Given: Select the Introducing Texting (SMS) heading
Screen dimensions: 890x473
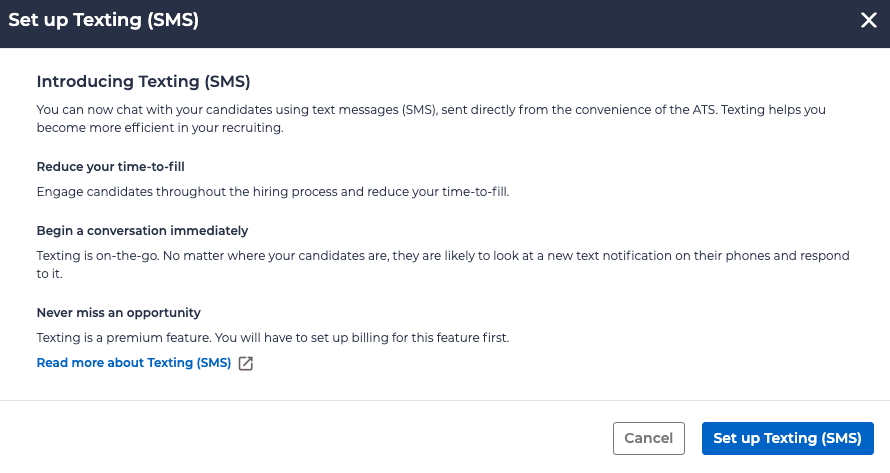Looking at the screenshot, I should pos(143,81).
